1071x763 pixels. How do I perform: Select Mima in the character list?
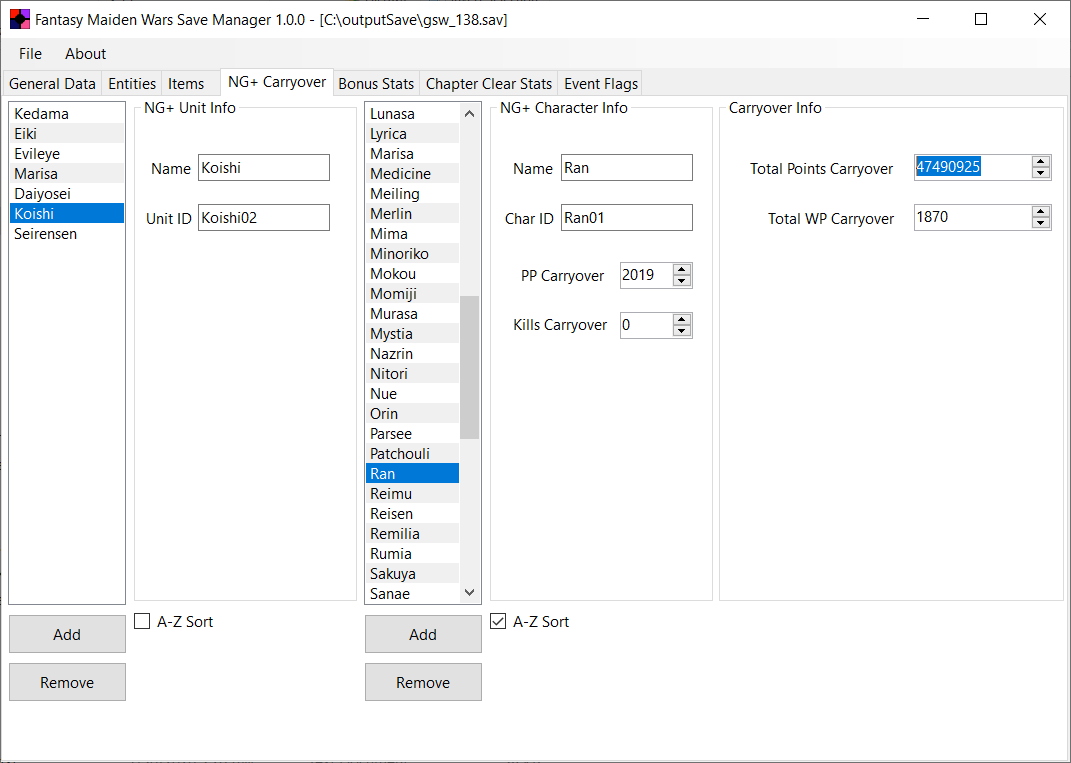[413, 234]
